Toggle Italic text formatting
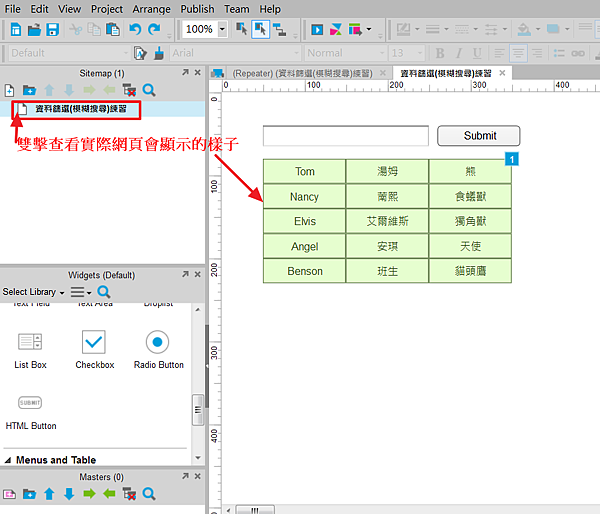 click(459, 53)
